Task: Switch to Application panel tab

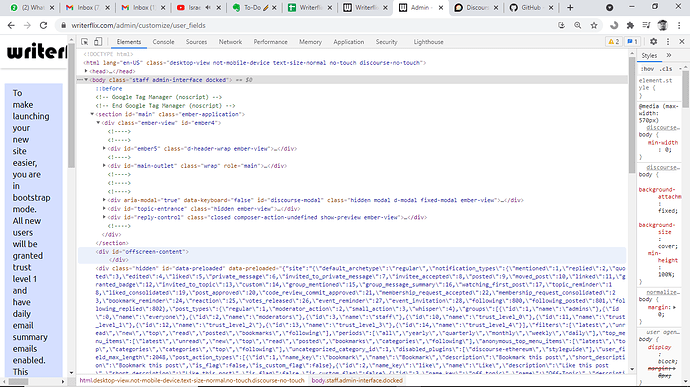Action: (349, 42)
